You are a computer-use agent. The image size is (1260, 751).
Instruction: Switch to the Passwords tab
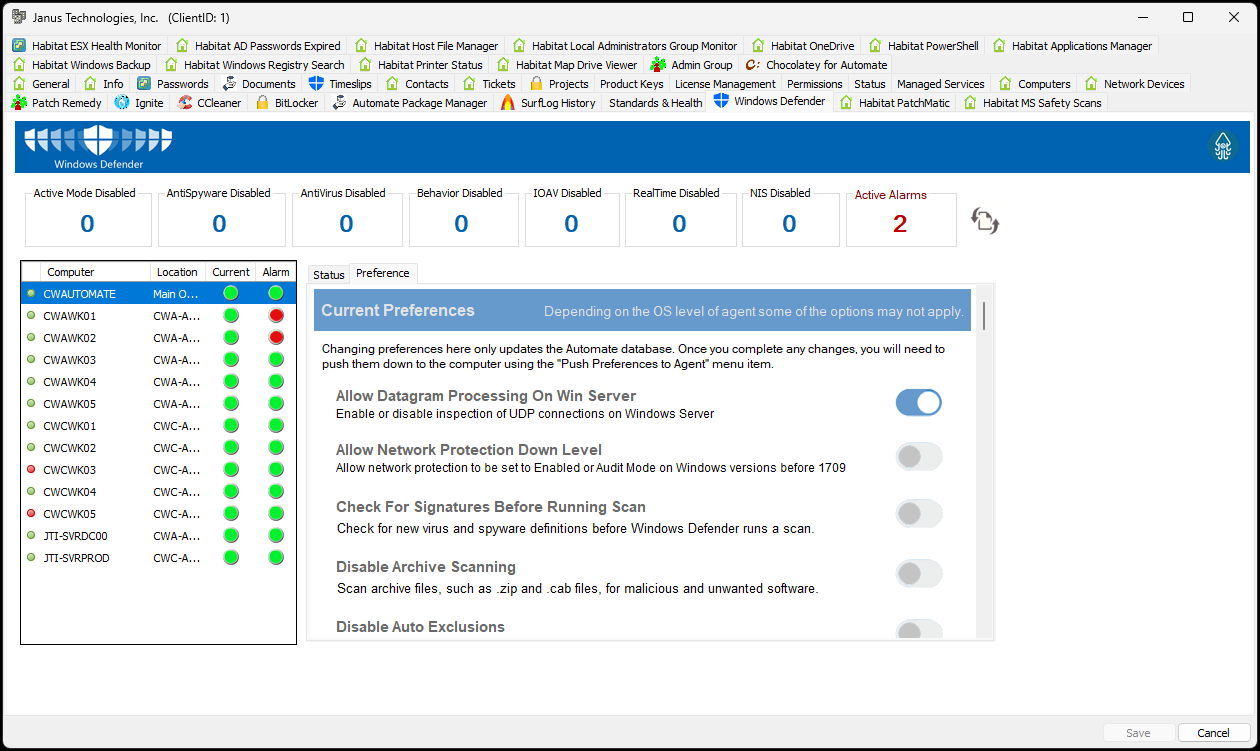(173, 84)
